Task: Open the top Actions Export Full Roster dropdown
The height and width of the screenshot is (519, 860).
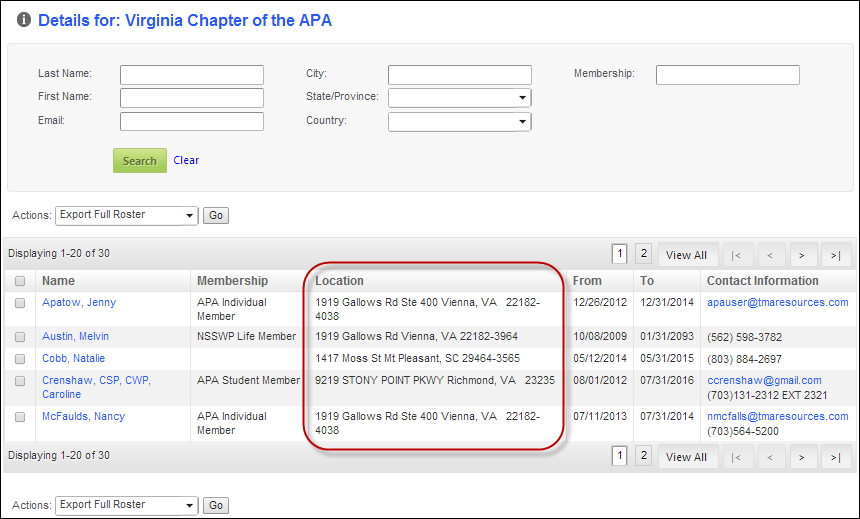Action: coord(126,215)
